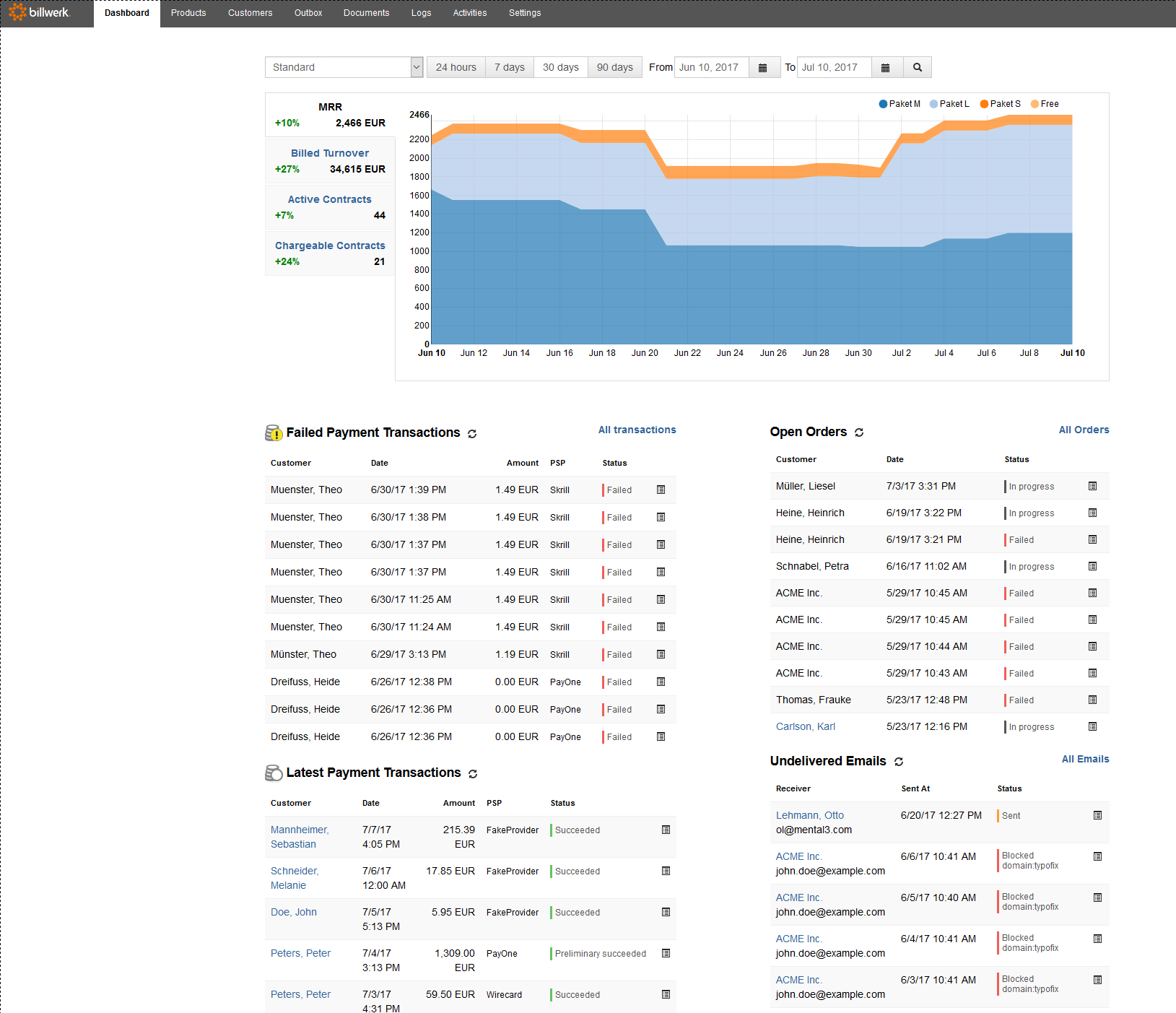The image size is (1176, 1013).
Task: Open details icon for ACME 5/29/17 10:43 AM order
Action: [x=1092, y=673]
